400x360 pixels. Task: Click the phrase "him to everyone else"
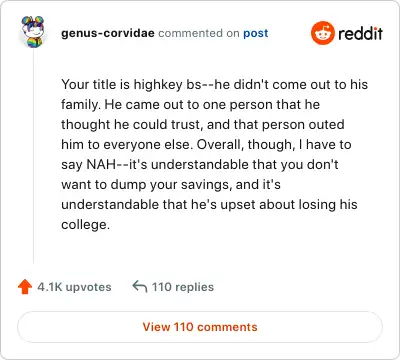click(x=127, y=145)
